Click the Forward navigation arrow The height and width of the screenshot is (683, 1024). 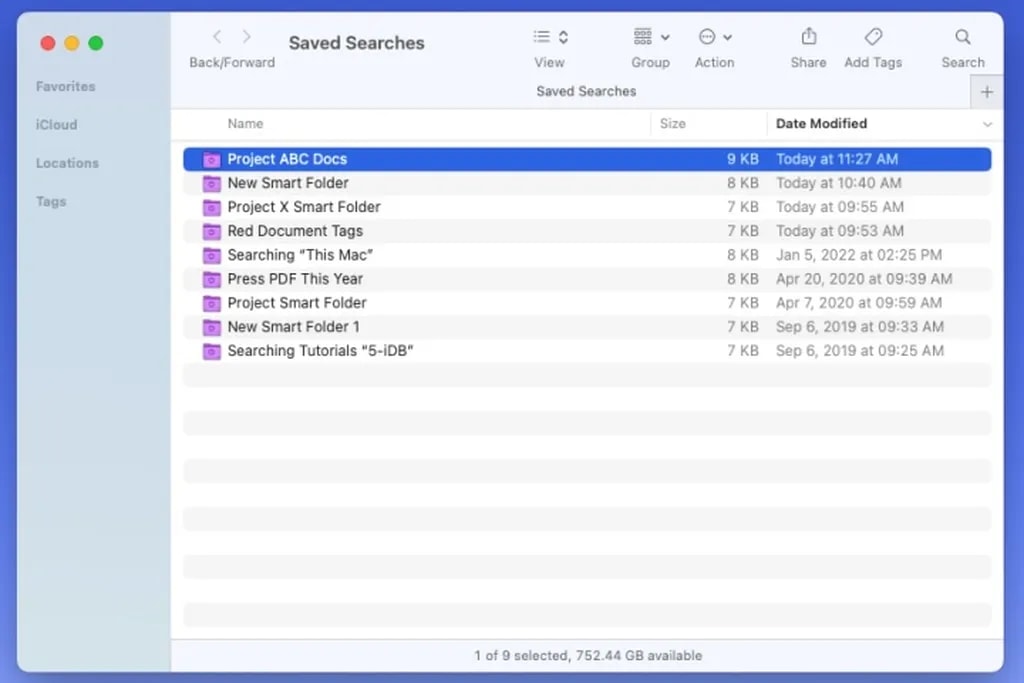pos(247,36)
